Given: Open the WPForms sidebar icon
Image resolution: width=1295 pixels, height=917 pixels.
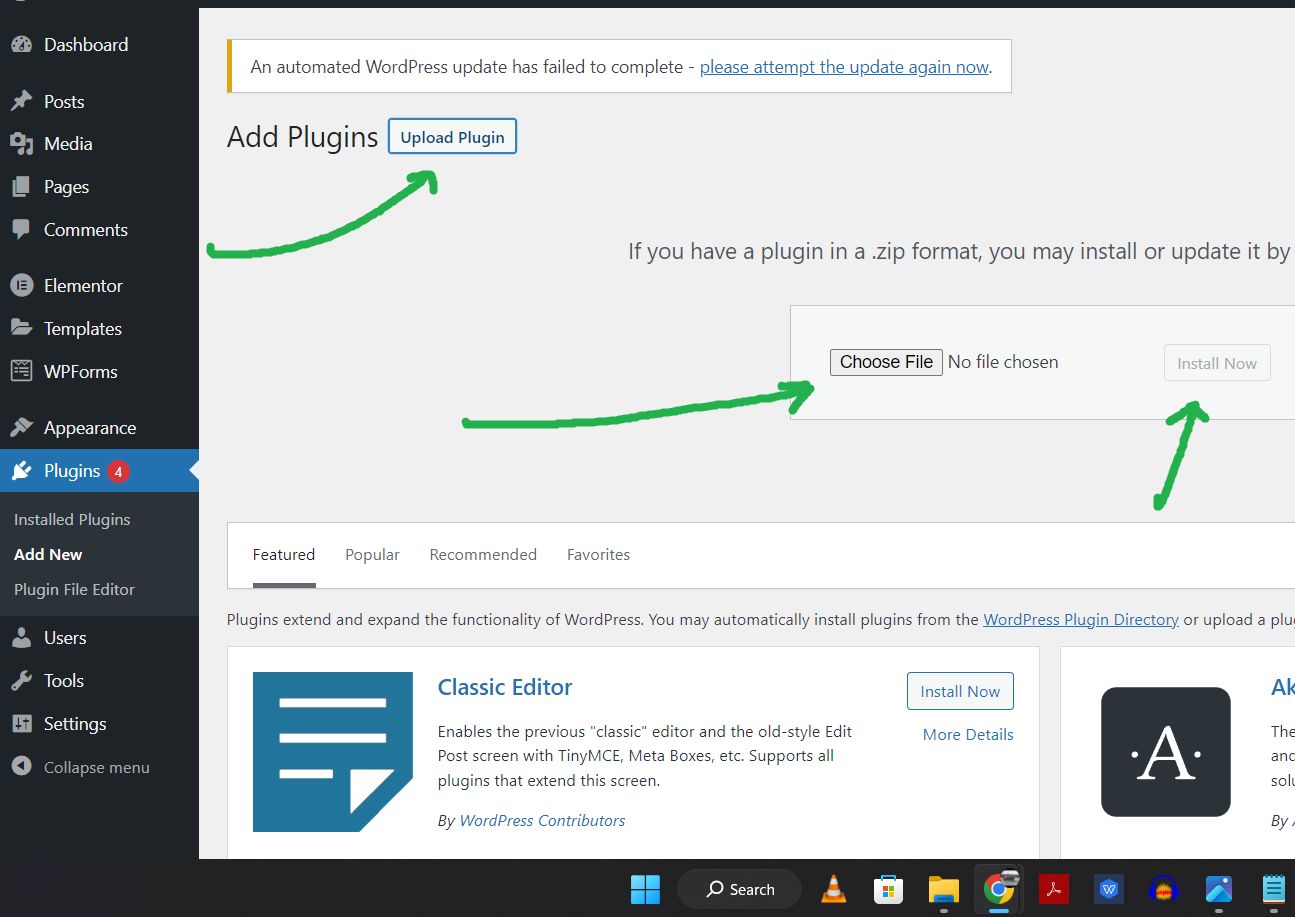Looking at the screenshot, I should pyautogui.click(x=21, y=371).
